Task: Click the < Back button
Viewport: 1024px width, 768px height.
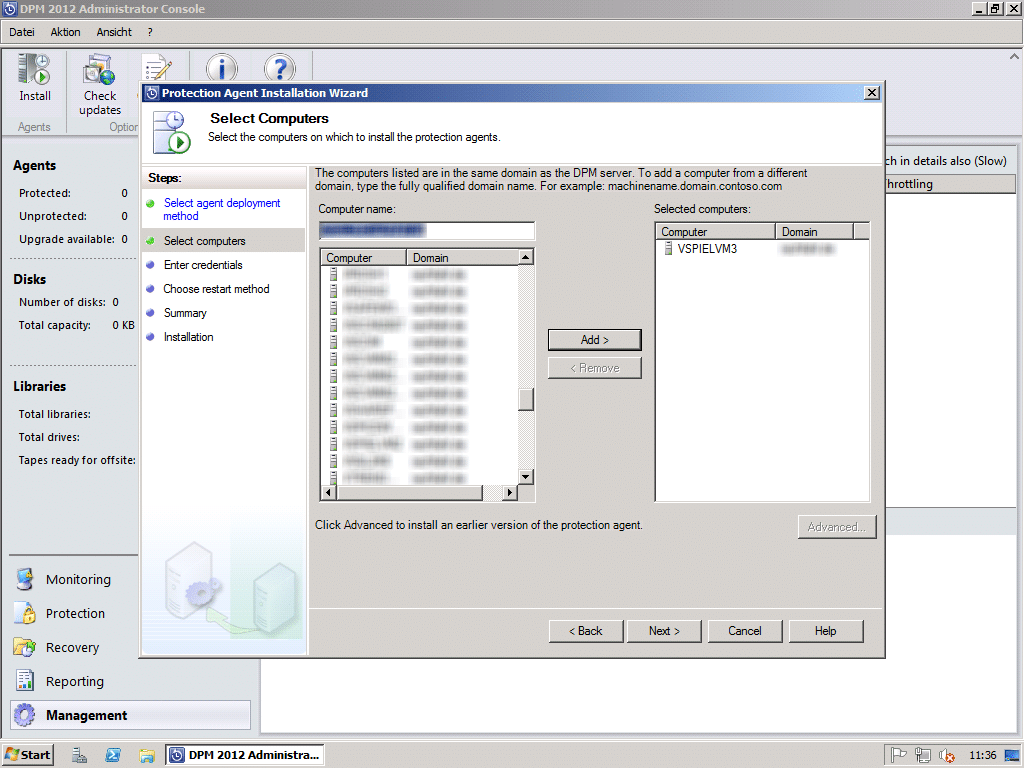Action: [x=586, y=631]
